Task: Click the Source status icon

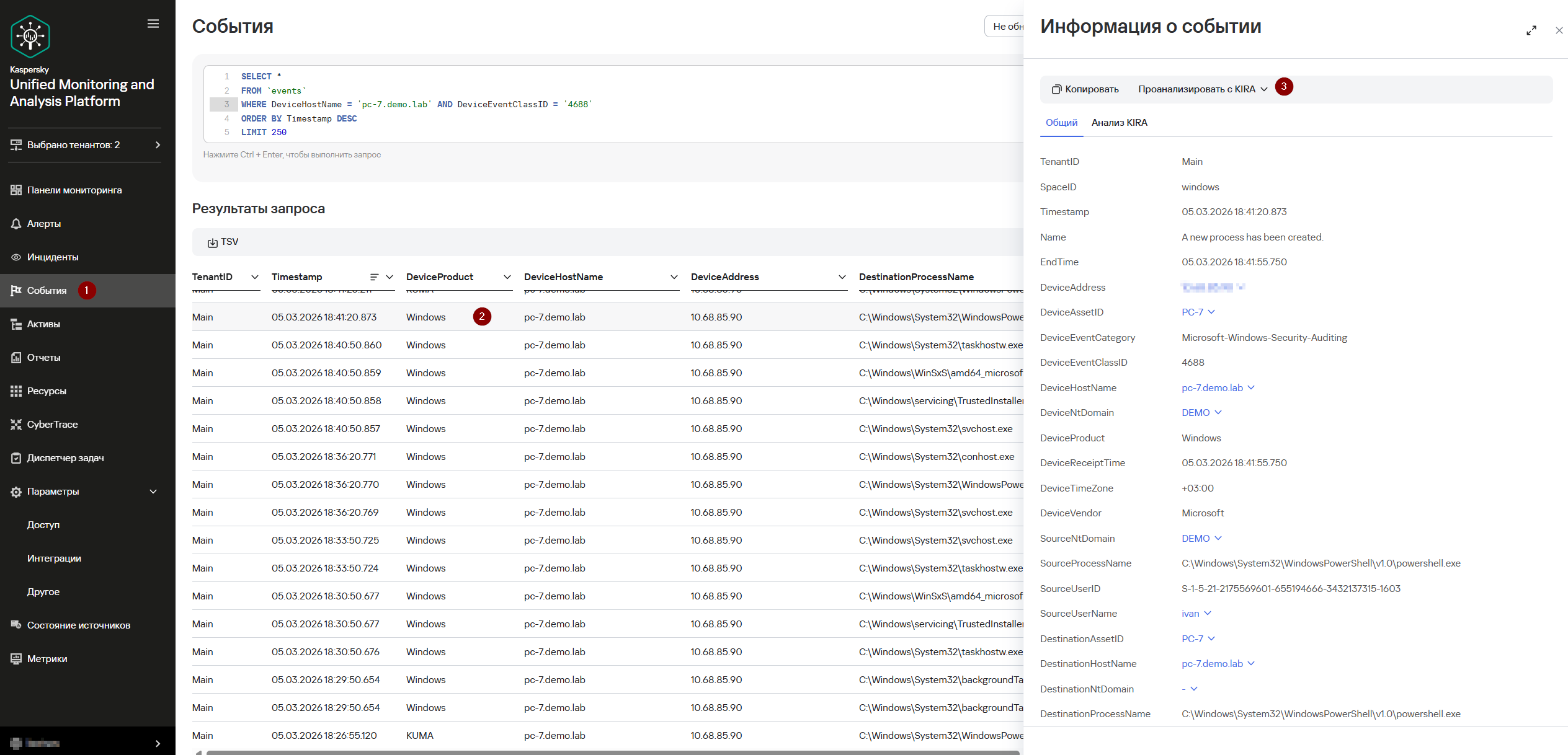Action: pos(16,625)
